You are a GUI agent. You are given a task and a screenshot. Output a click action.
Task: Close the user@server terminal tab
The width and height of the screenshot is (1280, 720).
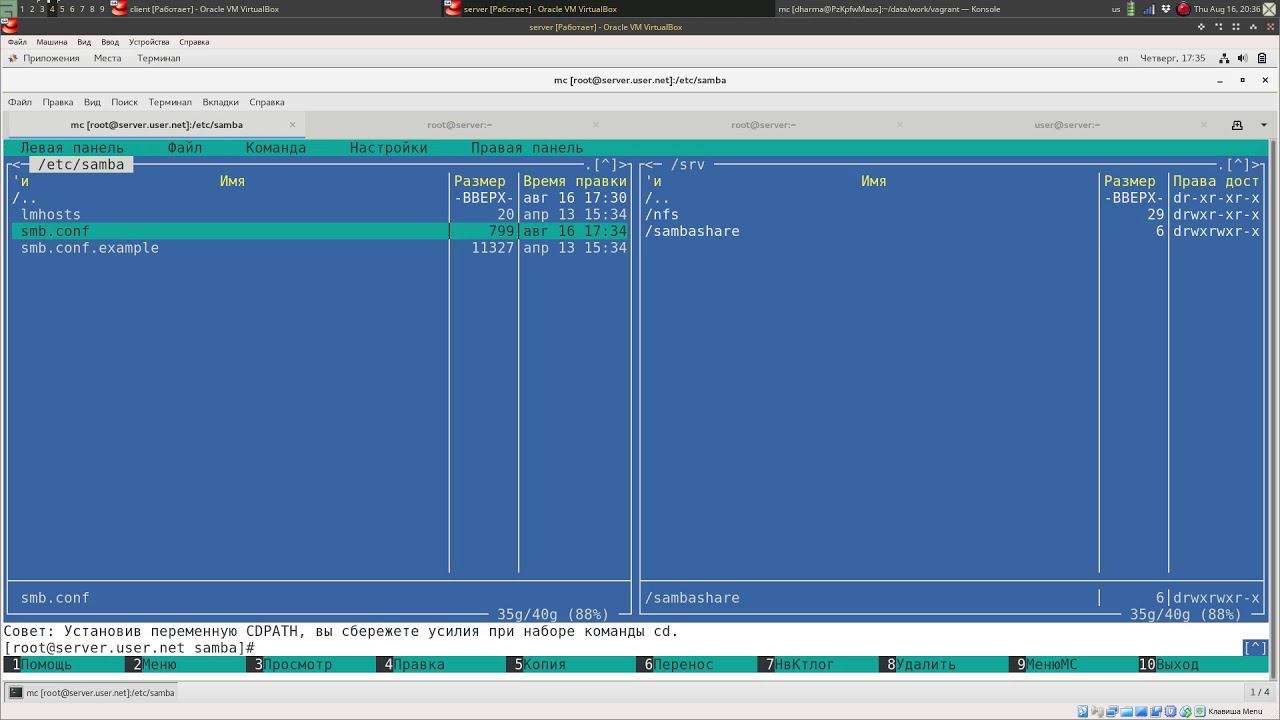pos(1204,125)
